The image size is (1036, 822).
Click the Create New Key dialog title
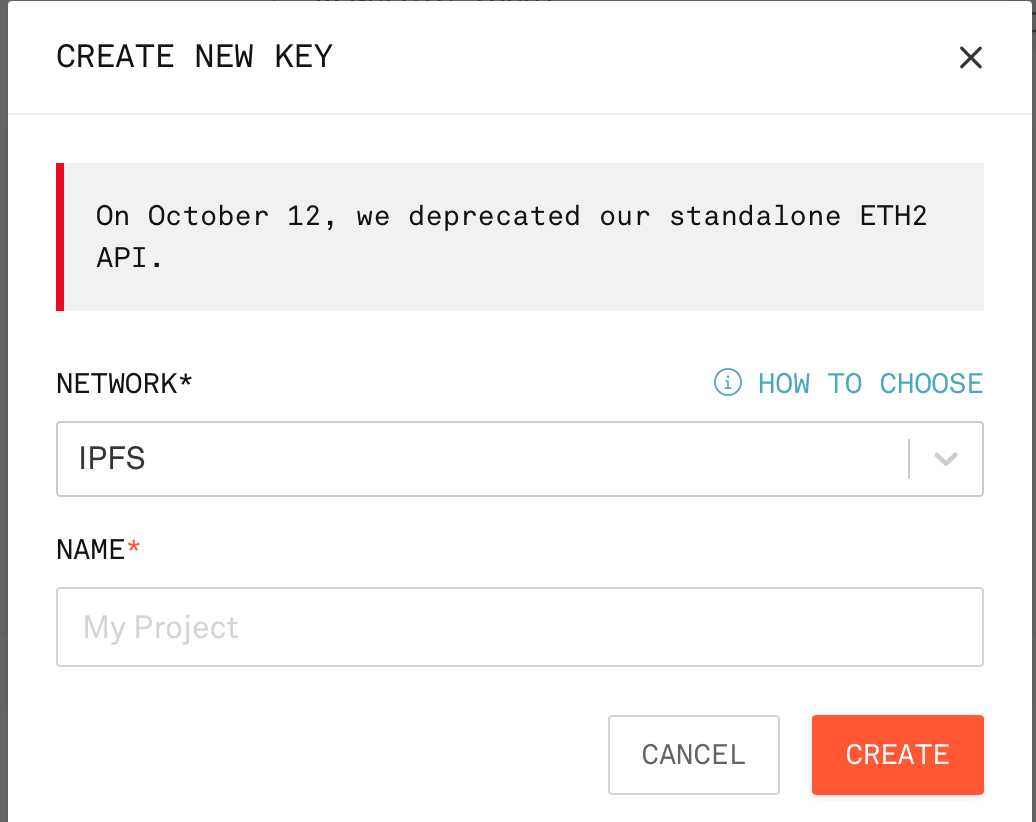pyautogui.click(x=194, y=57)
